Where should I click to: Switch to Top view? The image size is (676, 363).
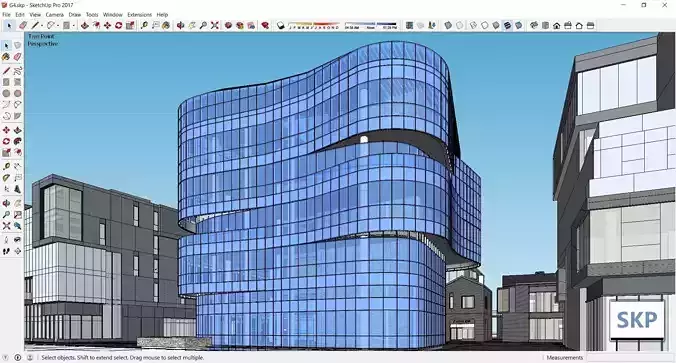[545, 26]
